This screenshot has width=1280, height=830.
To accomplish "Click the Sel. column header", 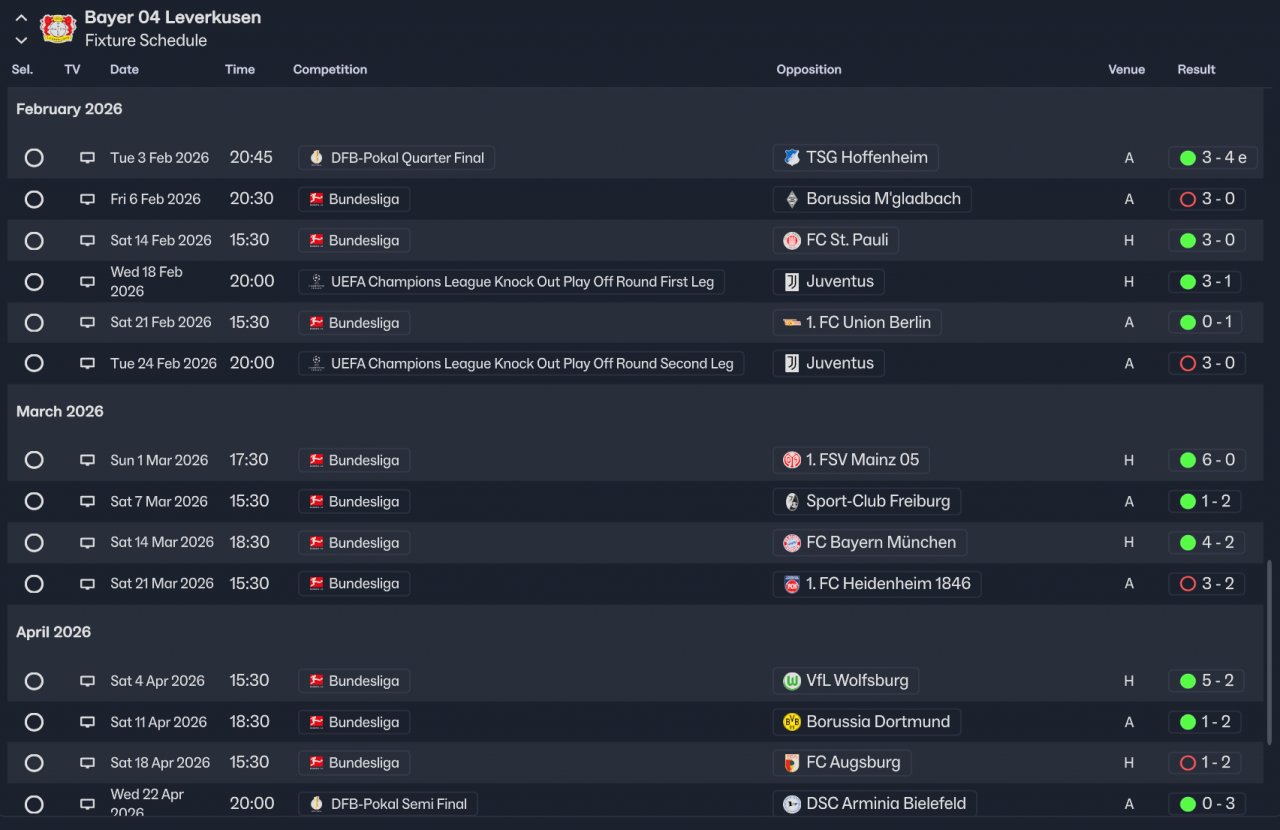I will (x=22, y=70).
